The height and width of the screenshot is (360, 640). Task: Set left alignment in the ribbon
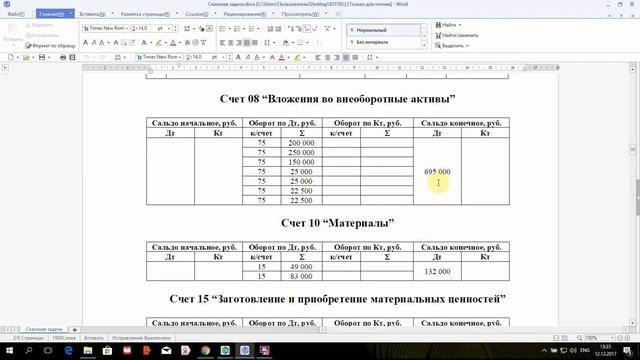[x=222, y=42]
